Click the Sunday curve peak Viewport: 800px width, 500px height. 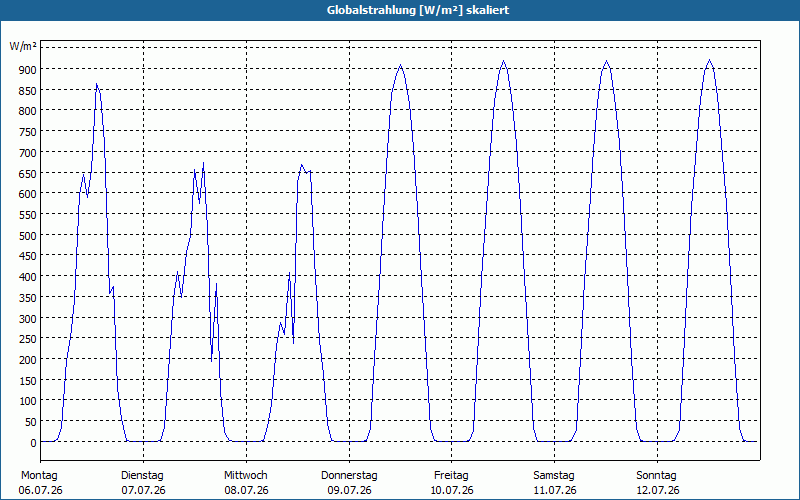[709, 60]
